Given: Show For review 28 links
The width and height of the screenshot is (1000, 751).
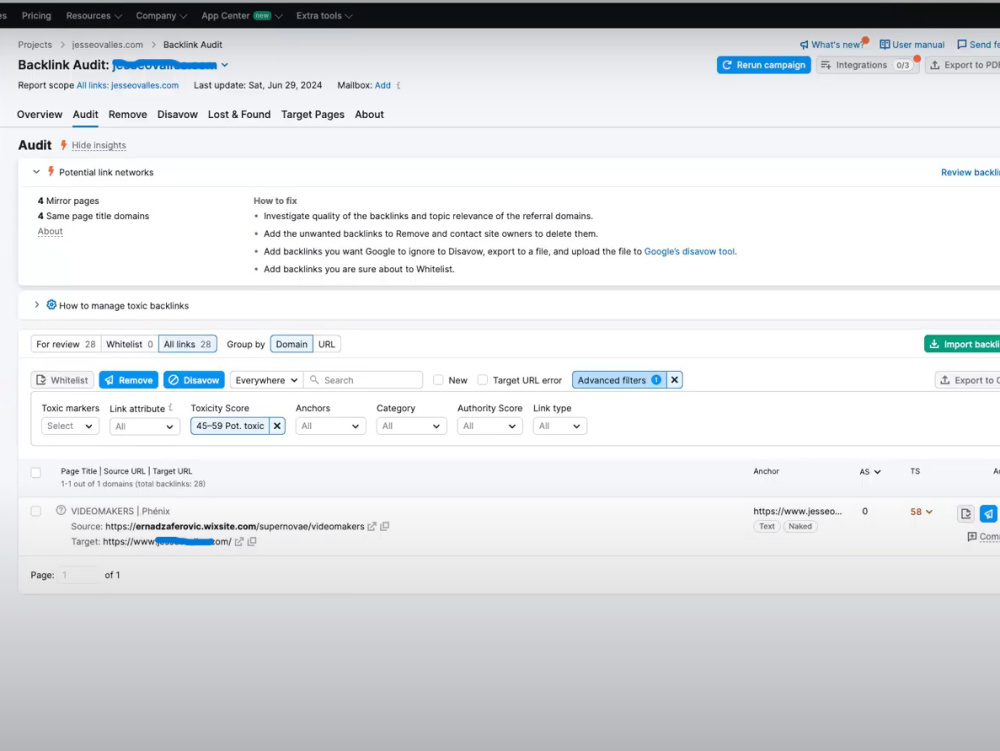Looking at the screenshot, I should click(x=66, y=344).
